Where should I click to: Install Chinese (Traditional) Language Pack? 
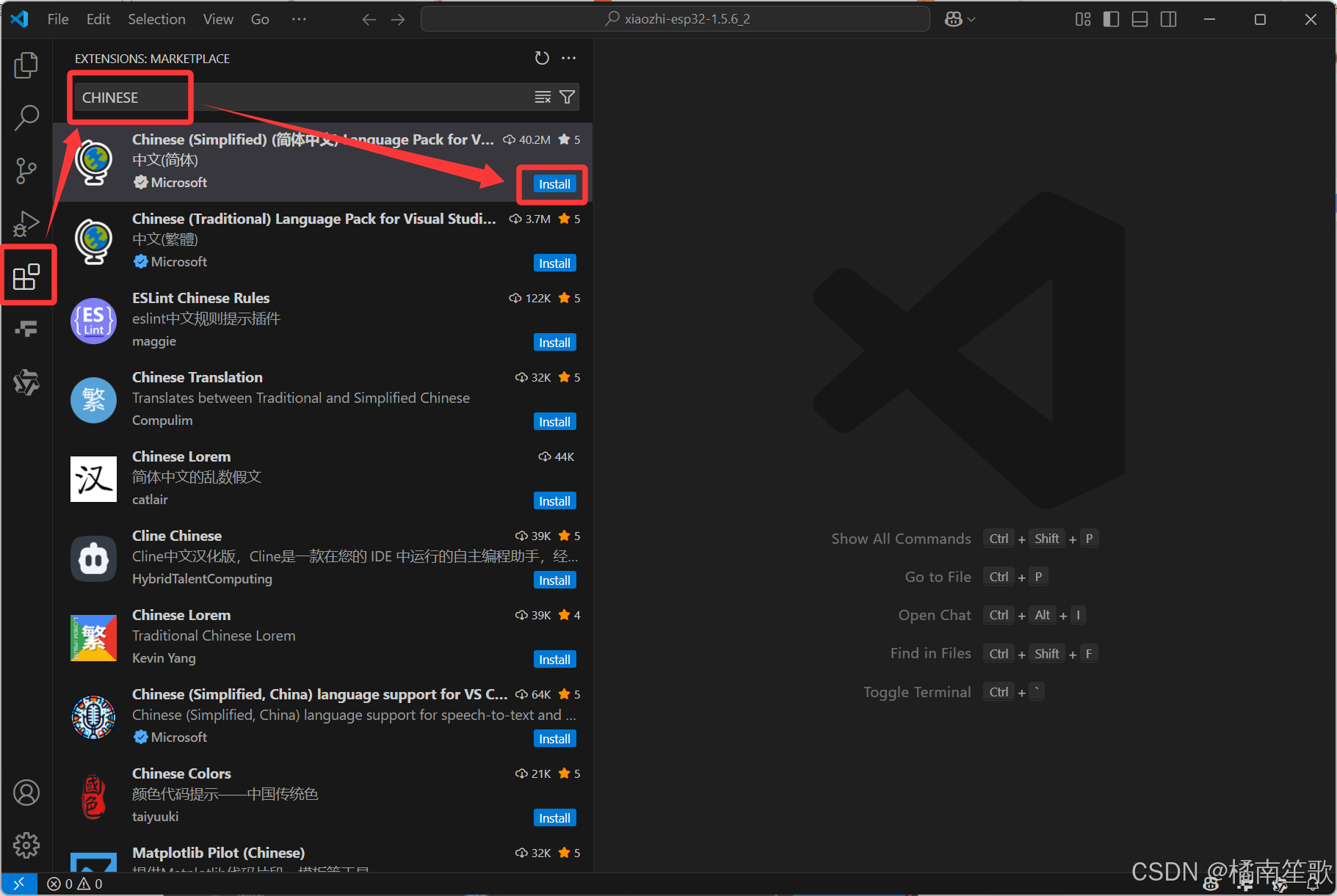point(554,263)
